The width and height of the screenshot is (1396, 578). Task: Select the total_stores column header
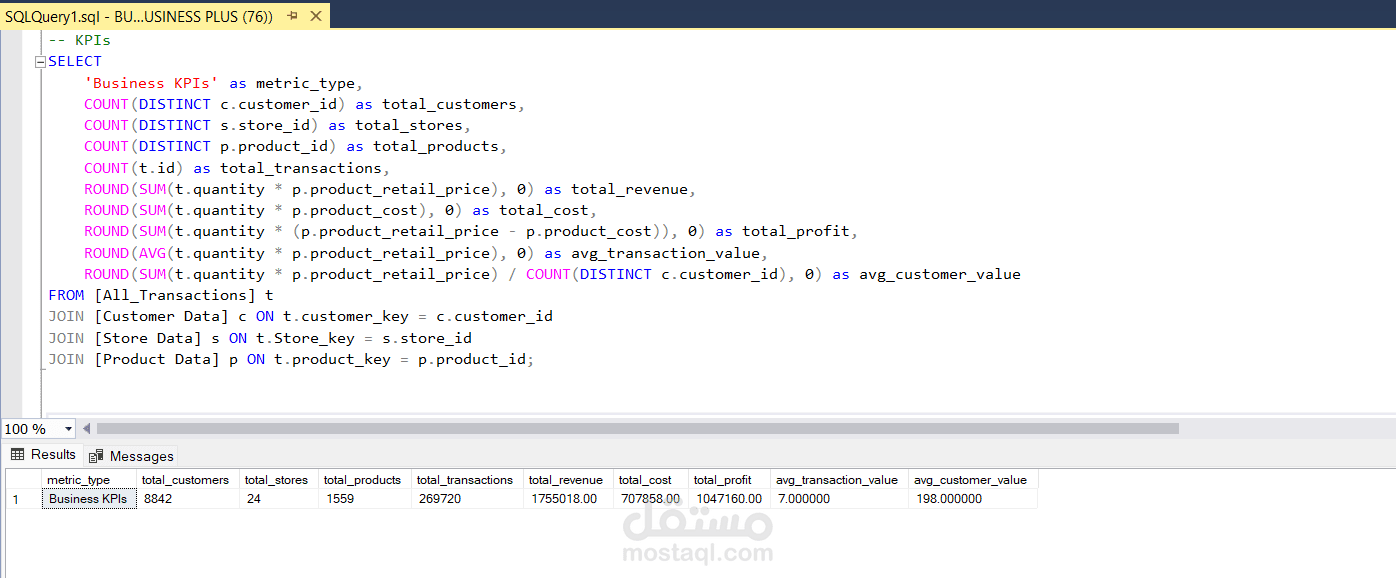pos(279,480)
